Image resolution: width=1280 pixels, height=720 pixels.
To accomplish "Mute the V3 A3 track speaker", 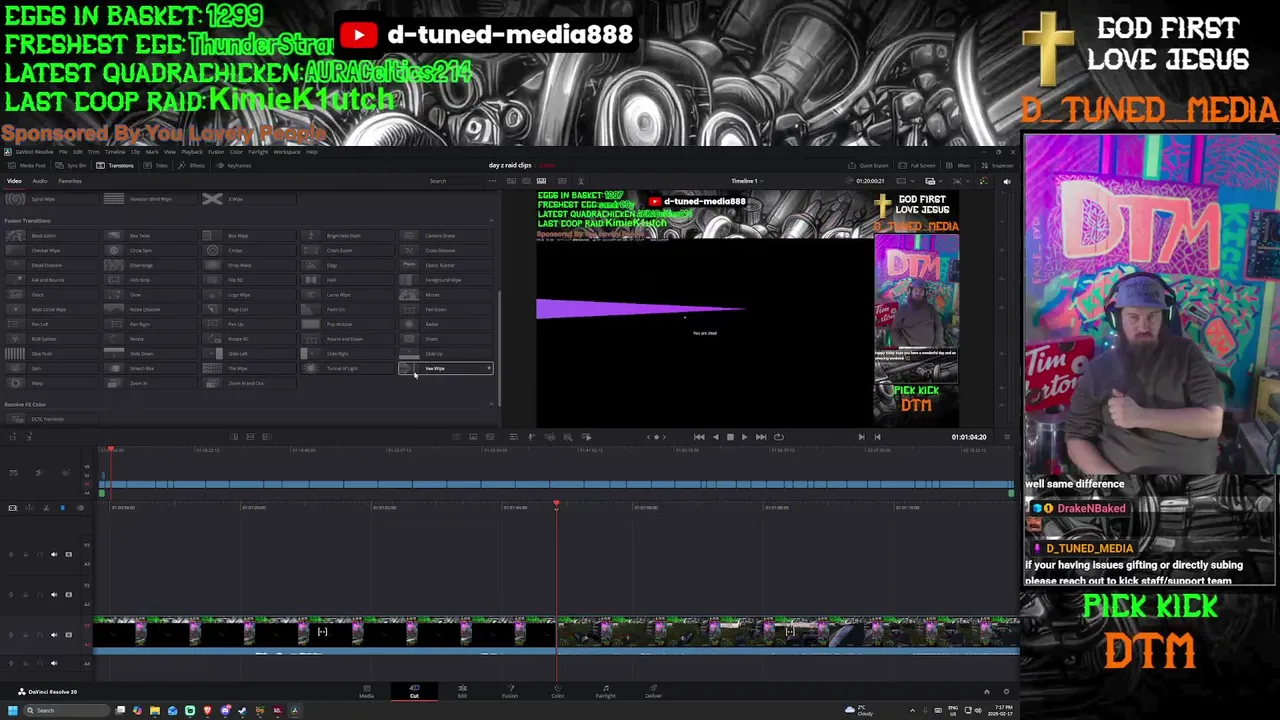I will (54, 554).
